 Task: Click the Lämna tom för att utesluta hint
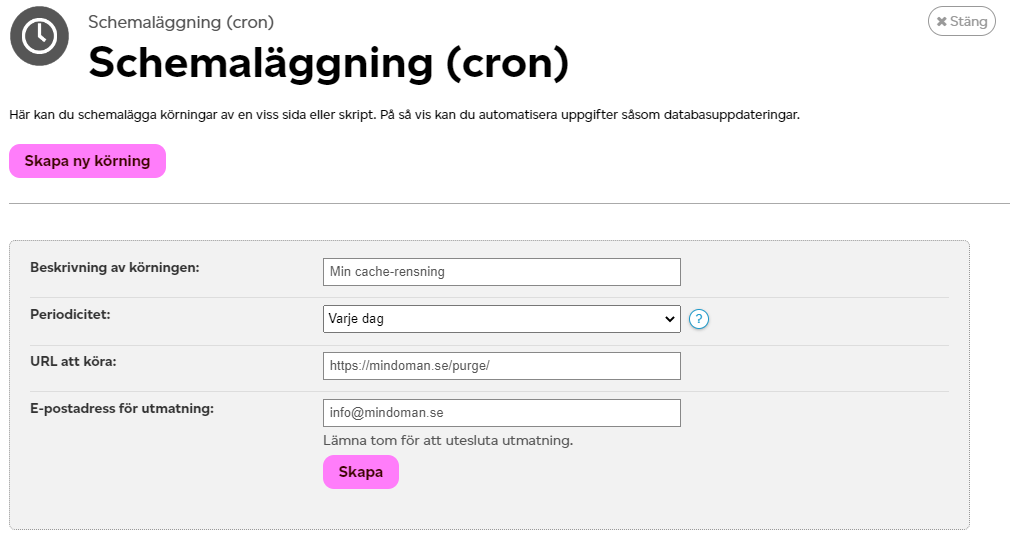pyautogui.click(x=448, y=440)
